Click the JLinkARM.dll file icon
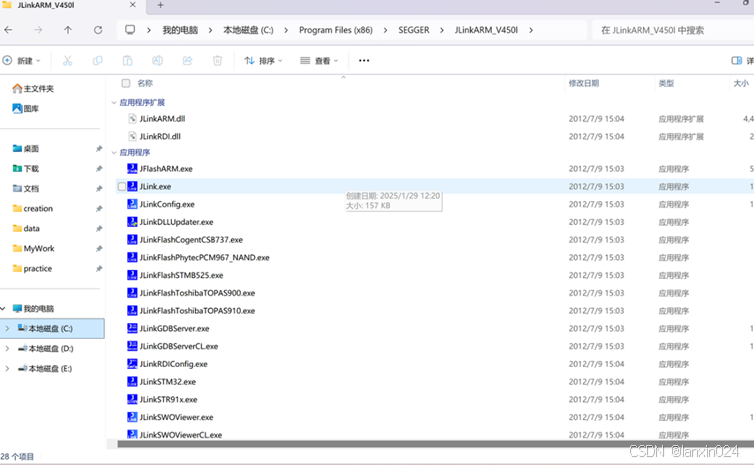754x465 pixels. point(133,118)
